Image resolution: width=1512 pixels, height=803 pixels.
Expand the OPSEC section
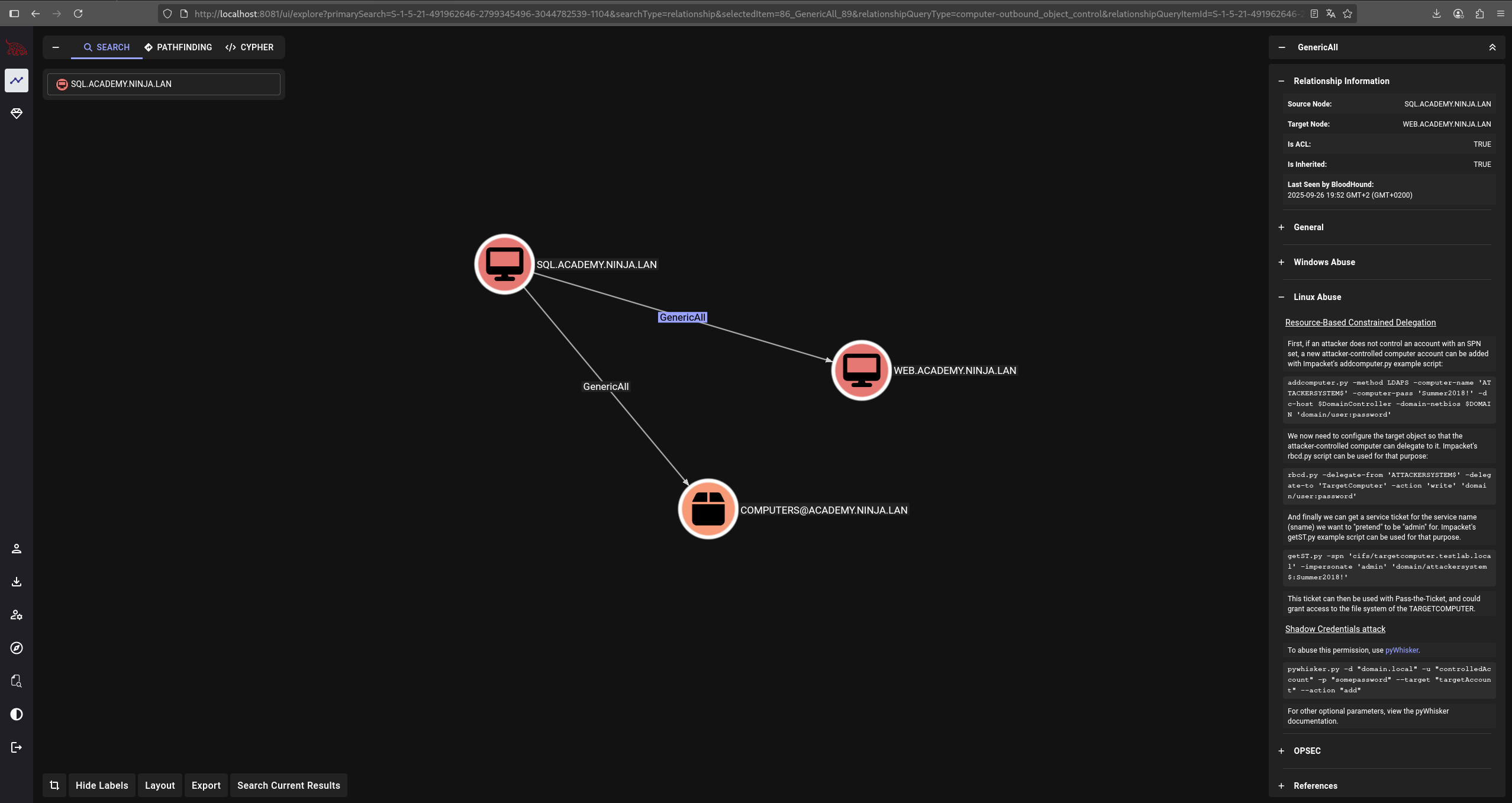tap(1307, 751)
